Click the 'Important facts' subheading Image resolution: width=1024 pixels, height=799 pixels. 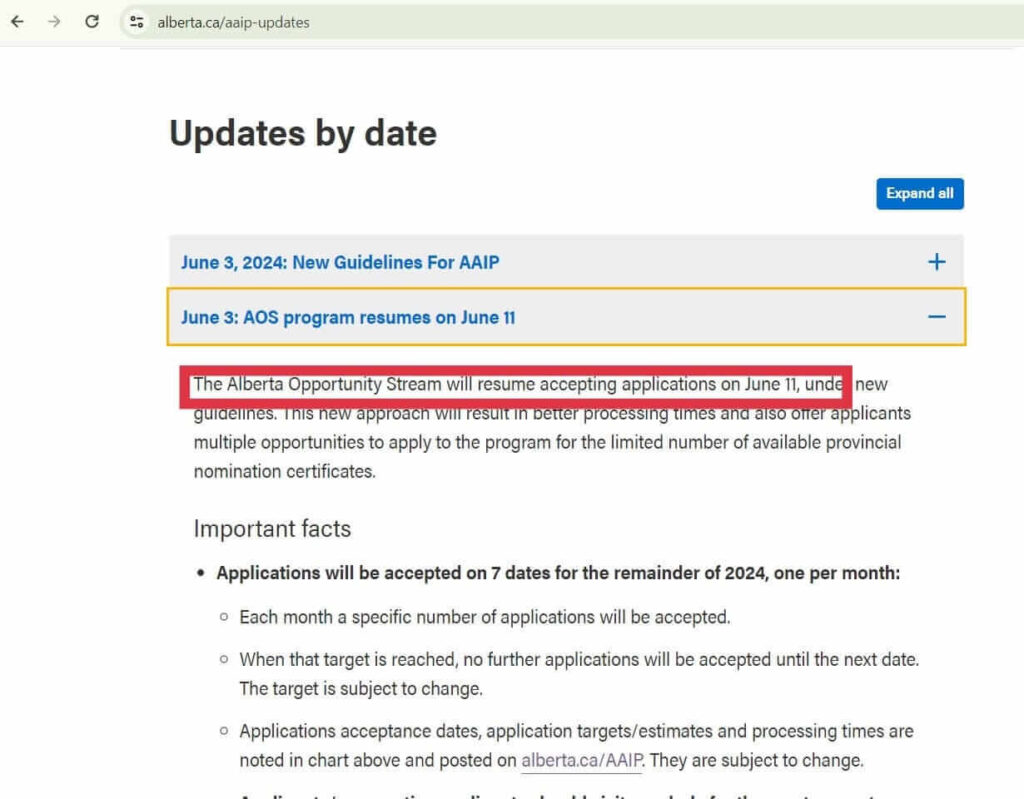[272, 528]
